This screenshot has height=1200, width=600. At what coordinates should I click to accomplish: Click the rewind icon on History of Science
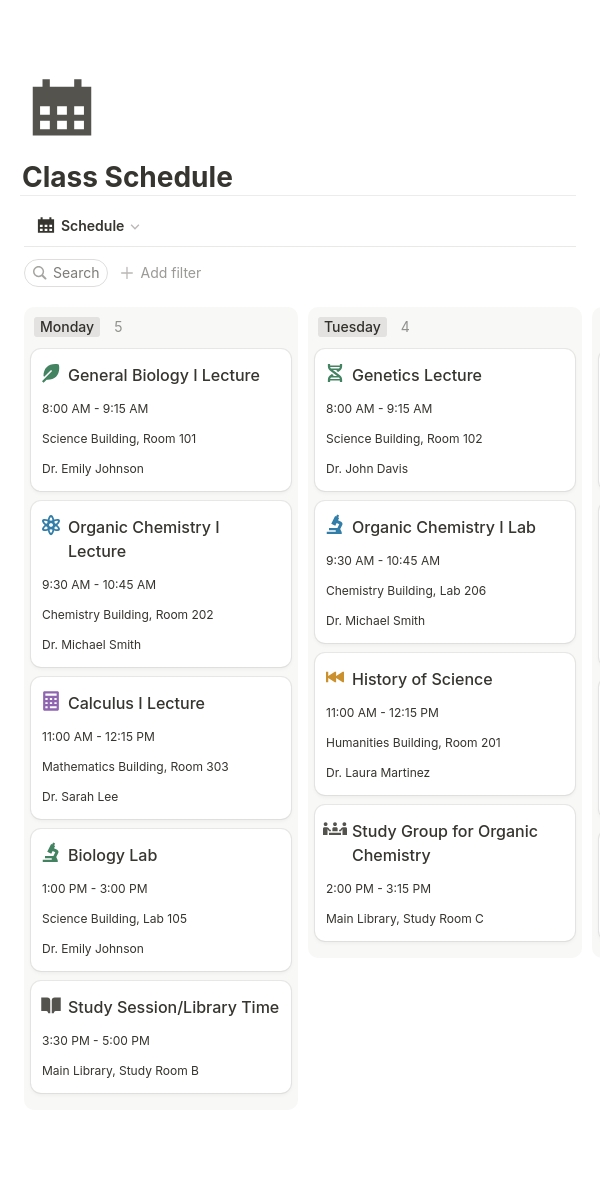pyautogui.click(x=335, y=677)
